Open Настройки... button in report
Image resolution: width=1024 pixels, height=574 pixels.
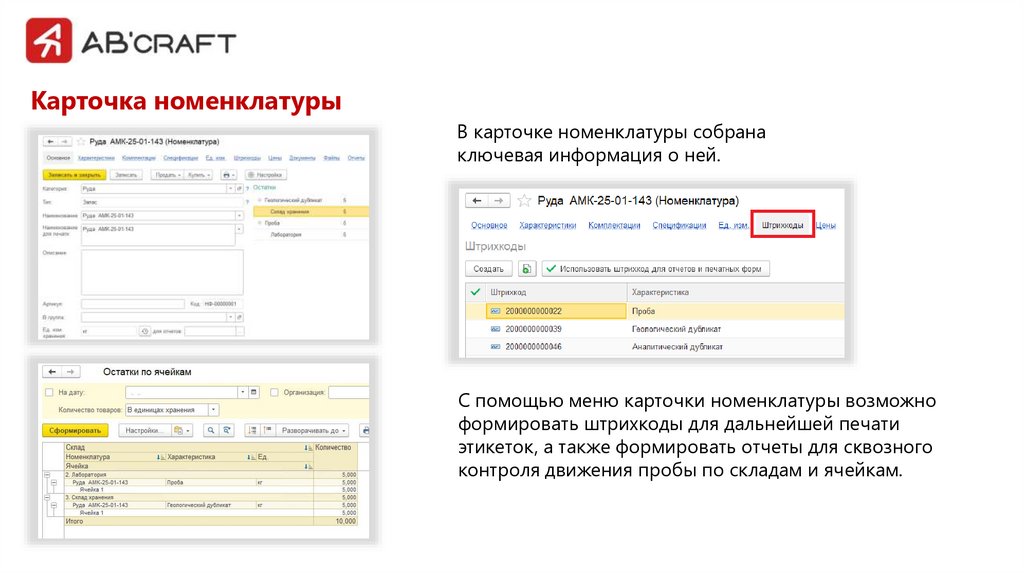point(145,430)
